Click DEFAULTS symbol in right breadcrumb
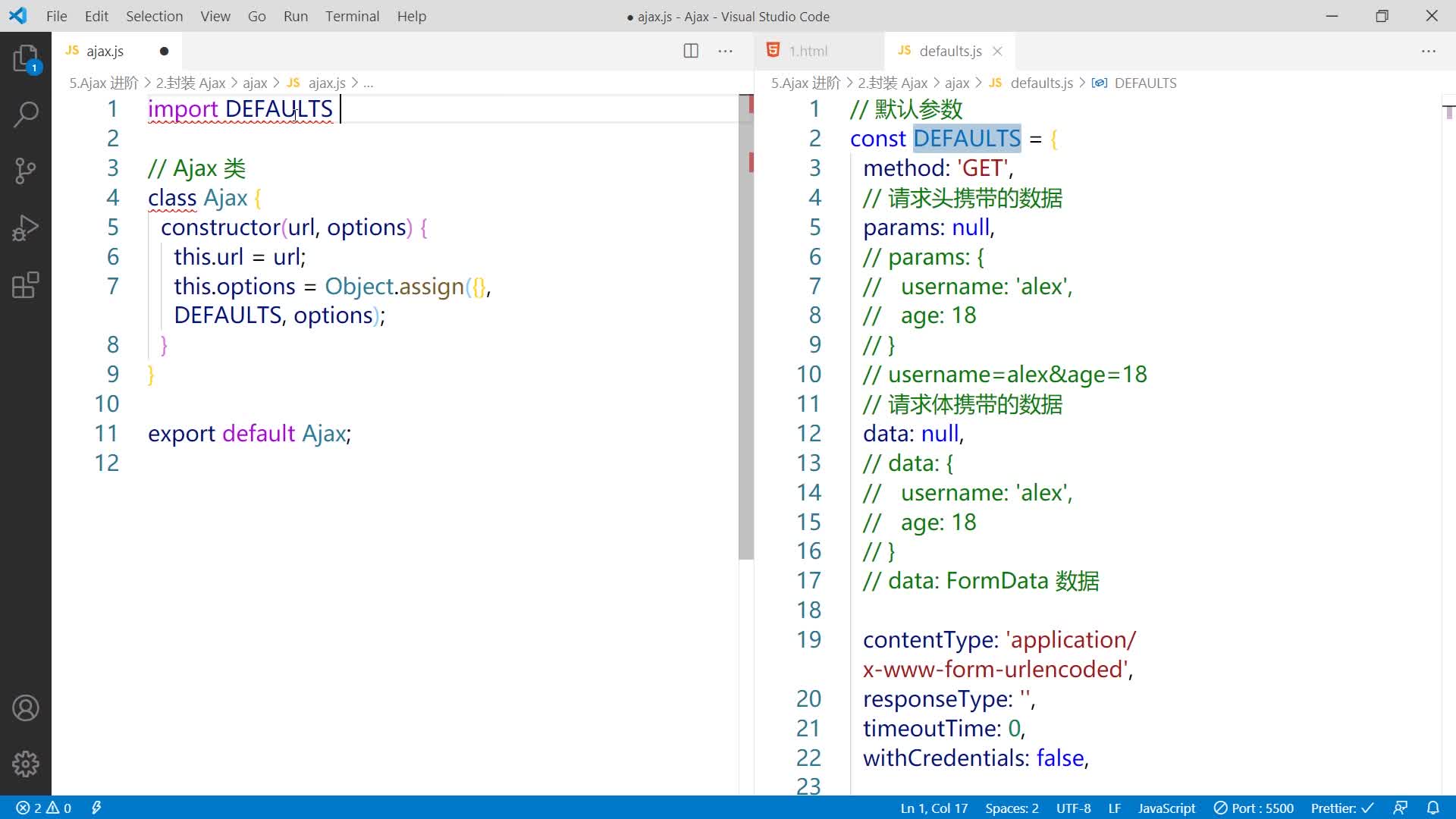 pos(1144,83)
